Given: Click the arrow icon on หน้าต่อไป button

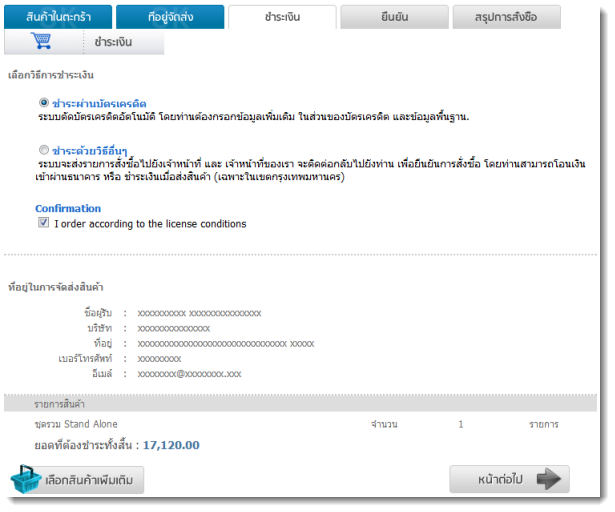Looking at the screenshot, I should pos(549,479).
